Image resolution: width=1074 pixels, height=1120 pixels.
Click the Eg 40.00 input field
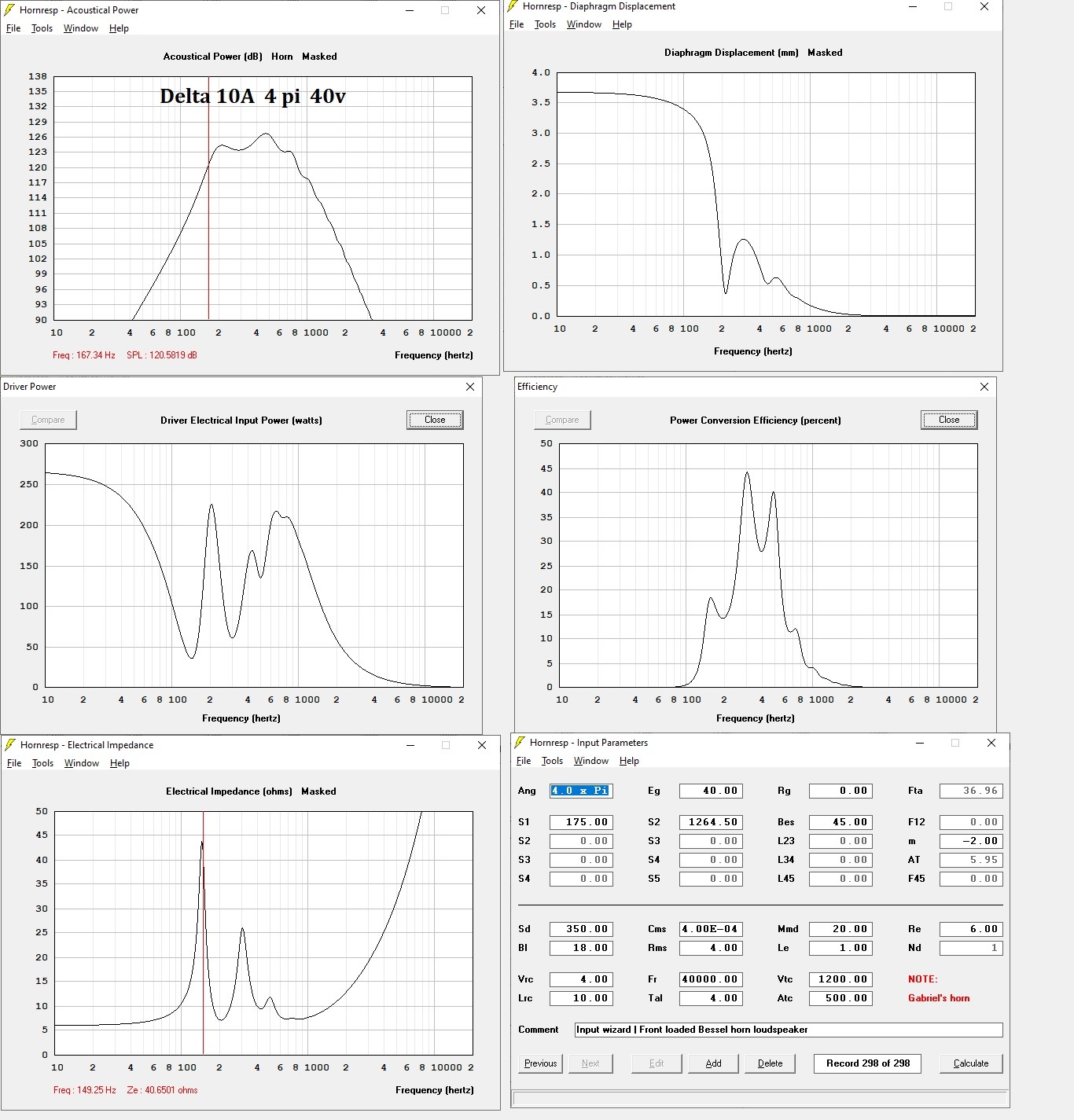[711, 791]
